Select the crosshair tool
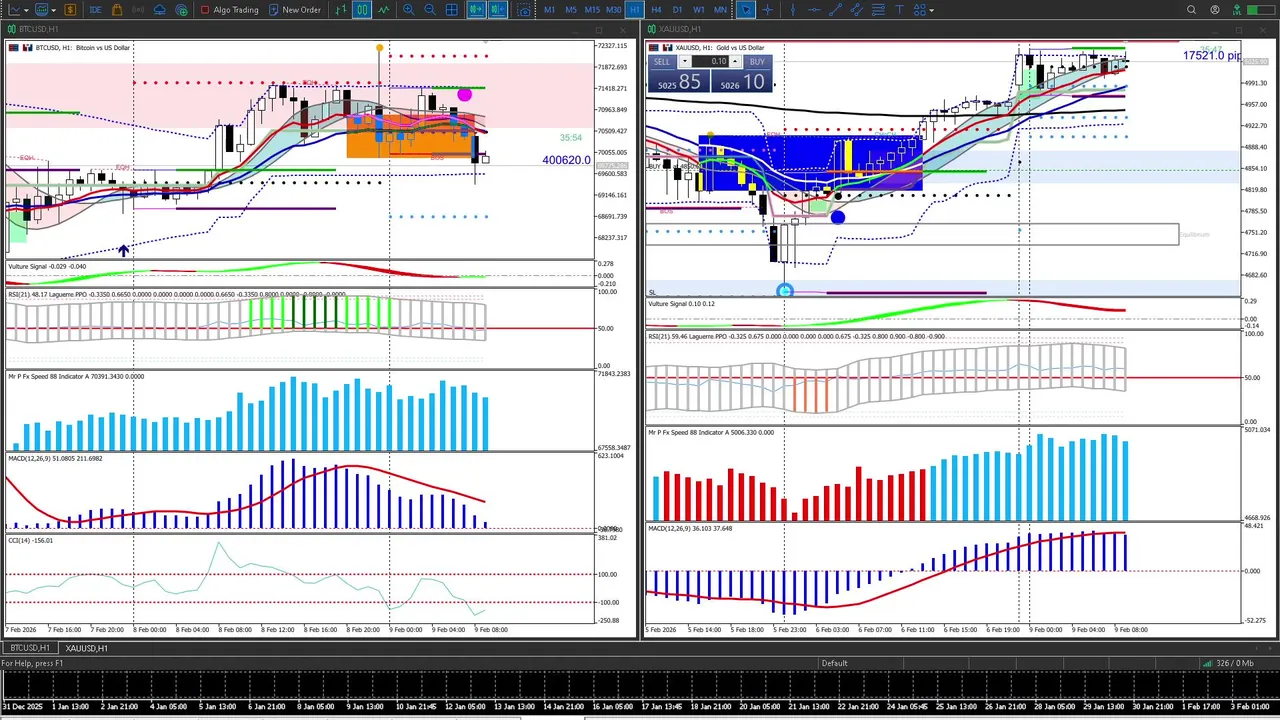The height and width of the screenshot is (720, 1280). [x=768, y=10]
